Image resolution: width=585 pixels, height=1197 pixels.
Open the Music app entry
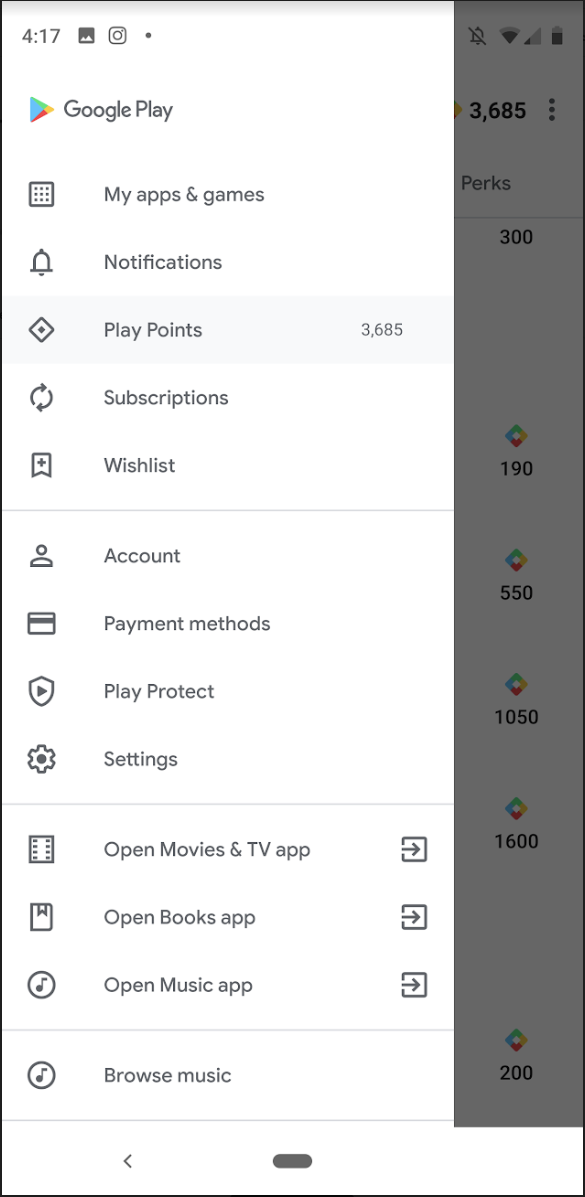coord(178,985)
